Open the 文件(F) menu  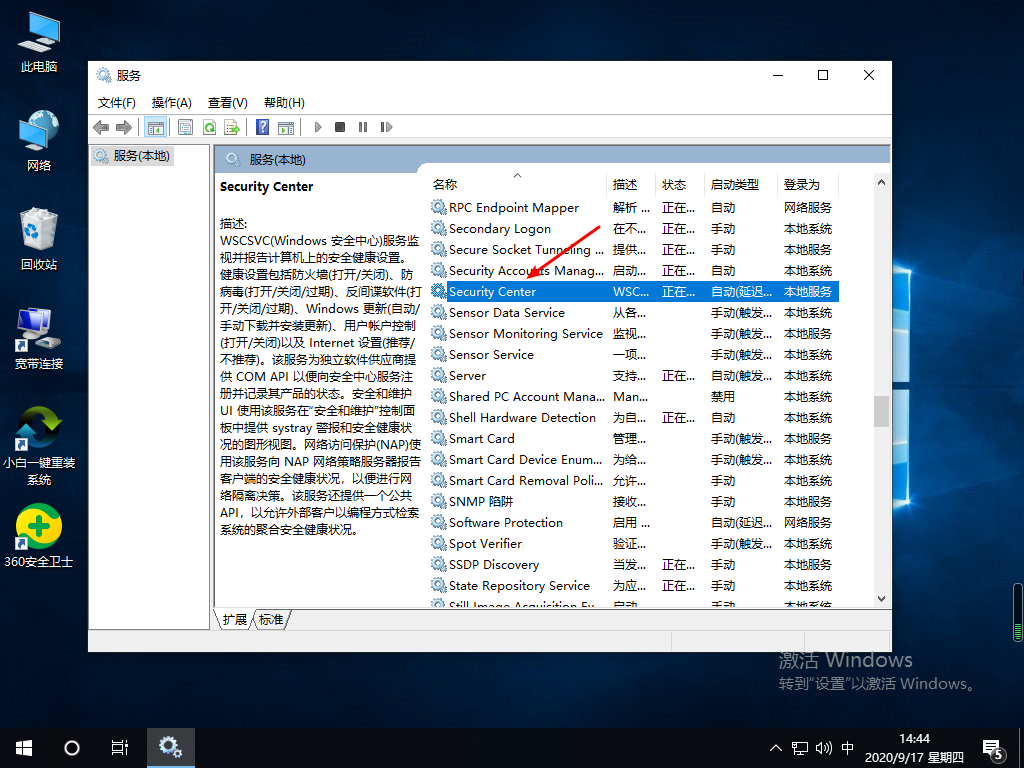coord(116,102)
